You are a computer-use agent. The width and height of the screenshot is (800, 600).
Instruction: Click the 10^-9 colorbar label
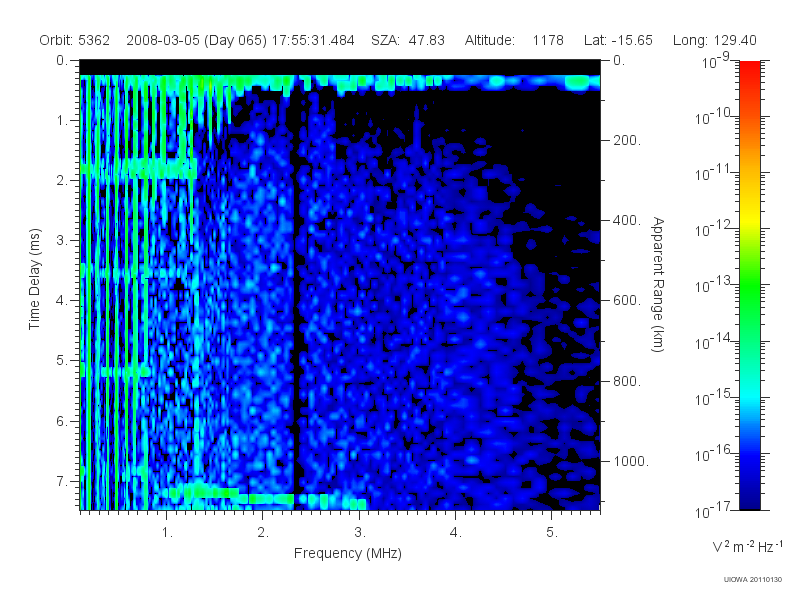[x=716, y=61]
